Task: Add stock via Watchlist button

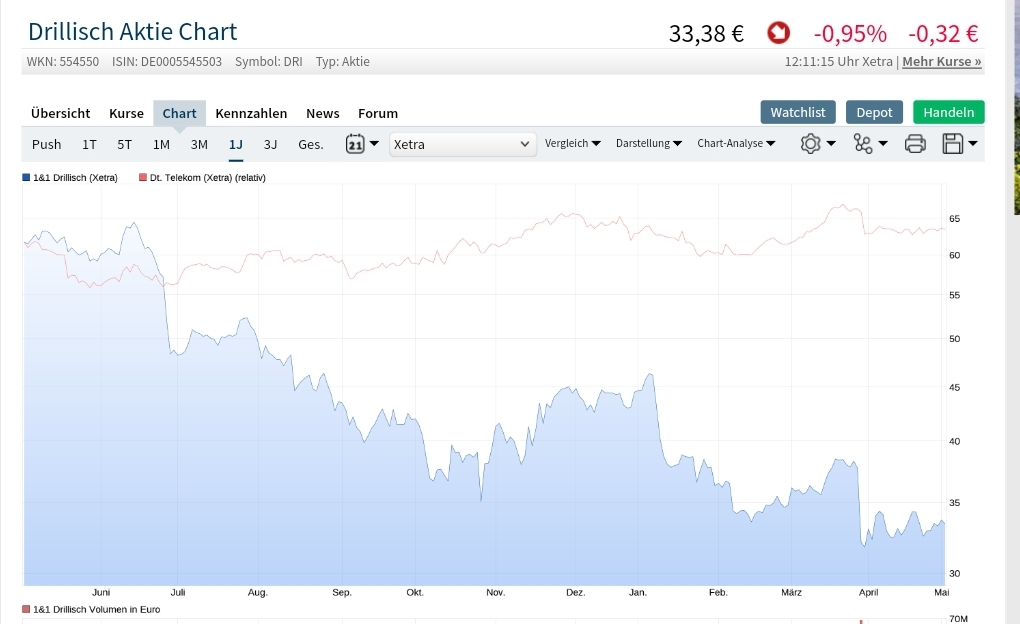Action: (x=797, y=112)
